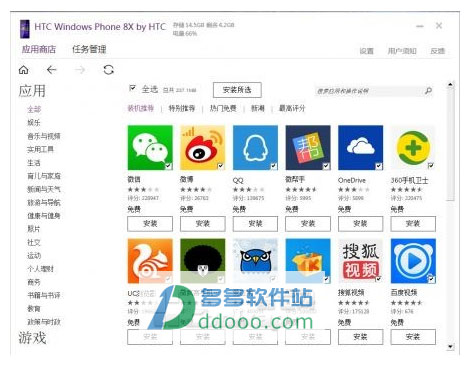
Task: Select the 最高评分 filter tab
Action: tap(292, 108)
